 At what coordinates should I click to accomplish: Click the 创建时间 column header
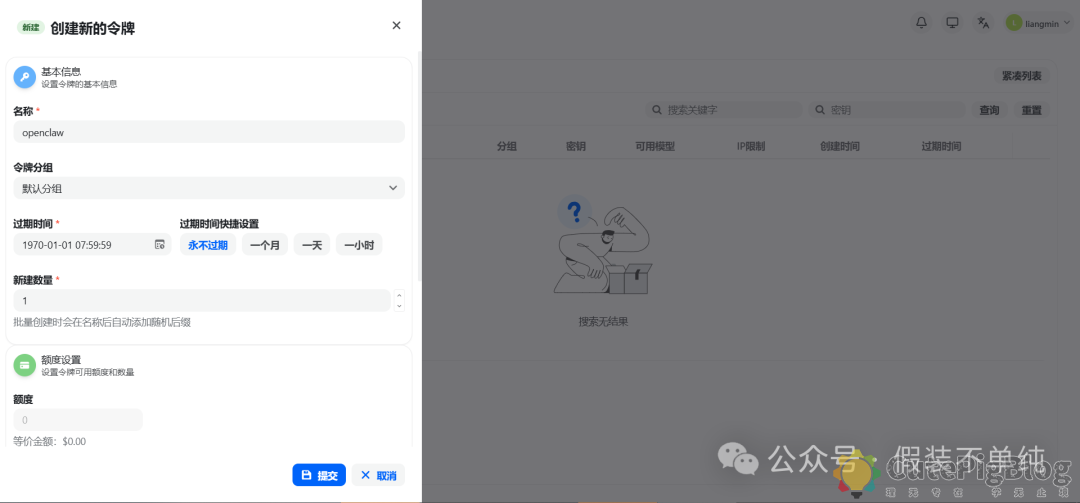click(839, 146)
